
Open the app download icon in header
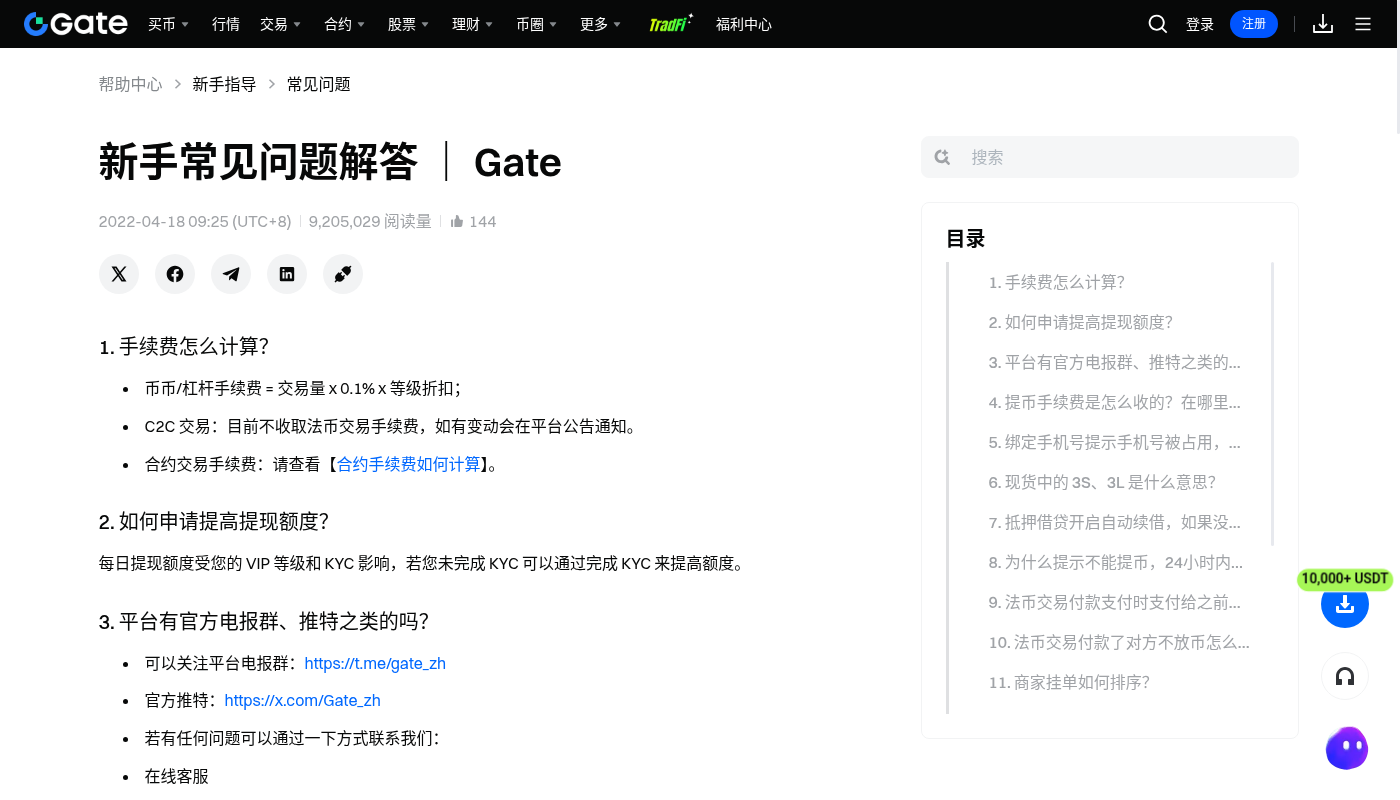tap(1323, 24)
